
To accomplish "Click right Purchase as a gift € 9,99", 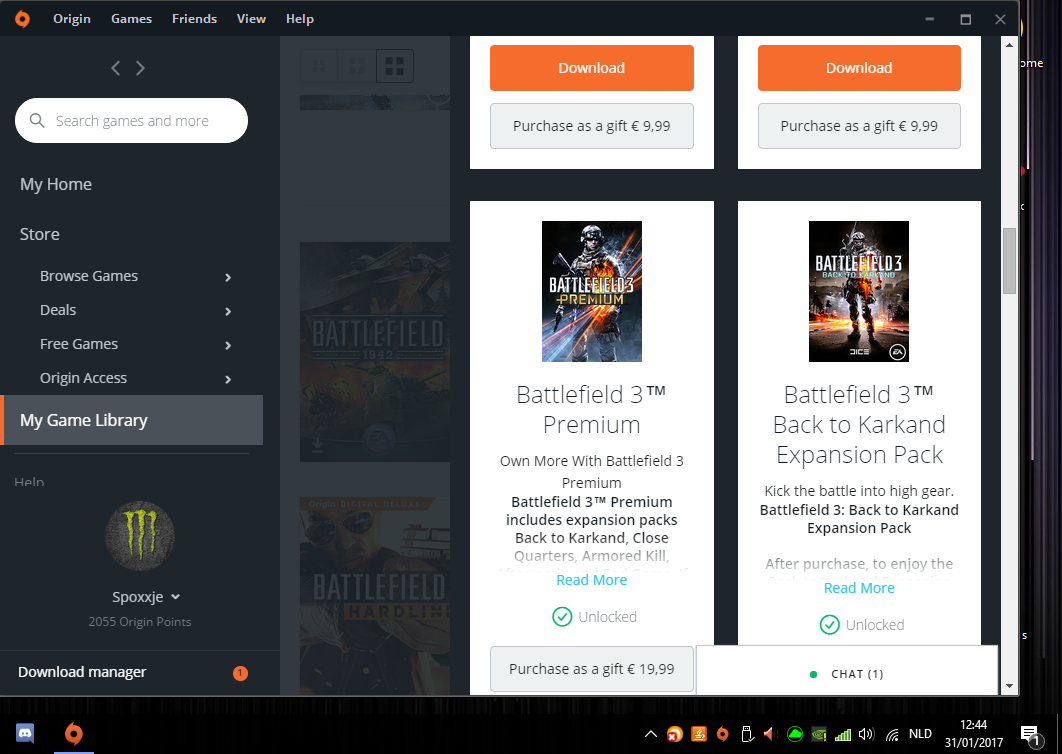I will 859,126.
